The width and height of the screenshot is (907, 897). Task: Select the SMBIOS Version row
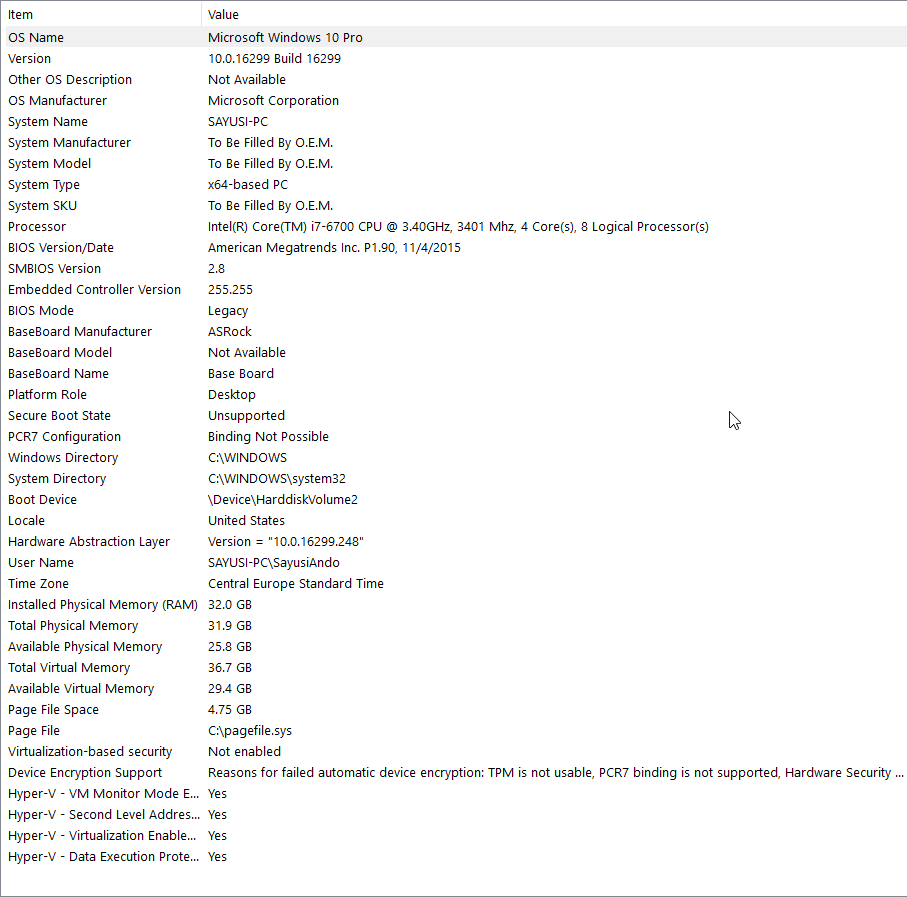(456, 268)
